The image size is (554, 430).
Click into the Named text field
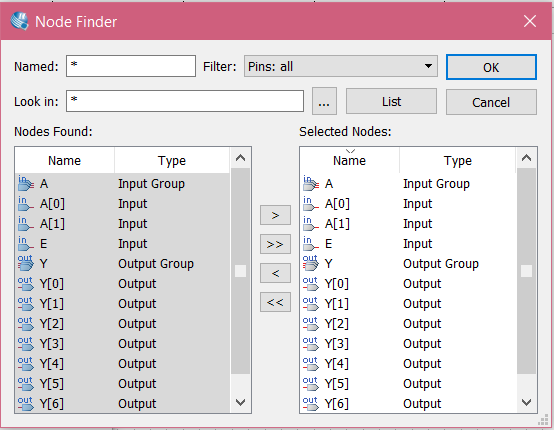coord(131,66)
